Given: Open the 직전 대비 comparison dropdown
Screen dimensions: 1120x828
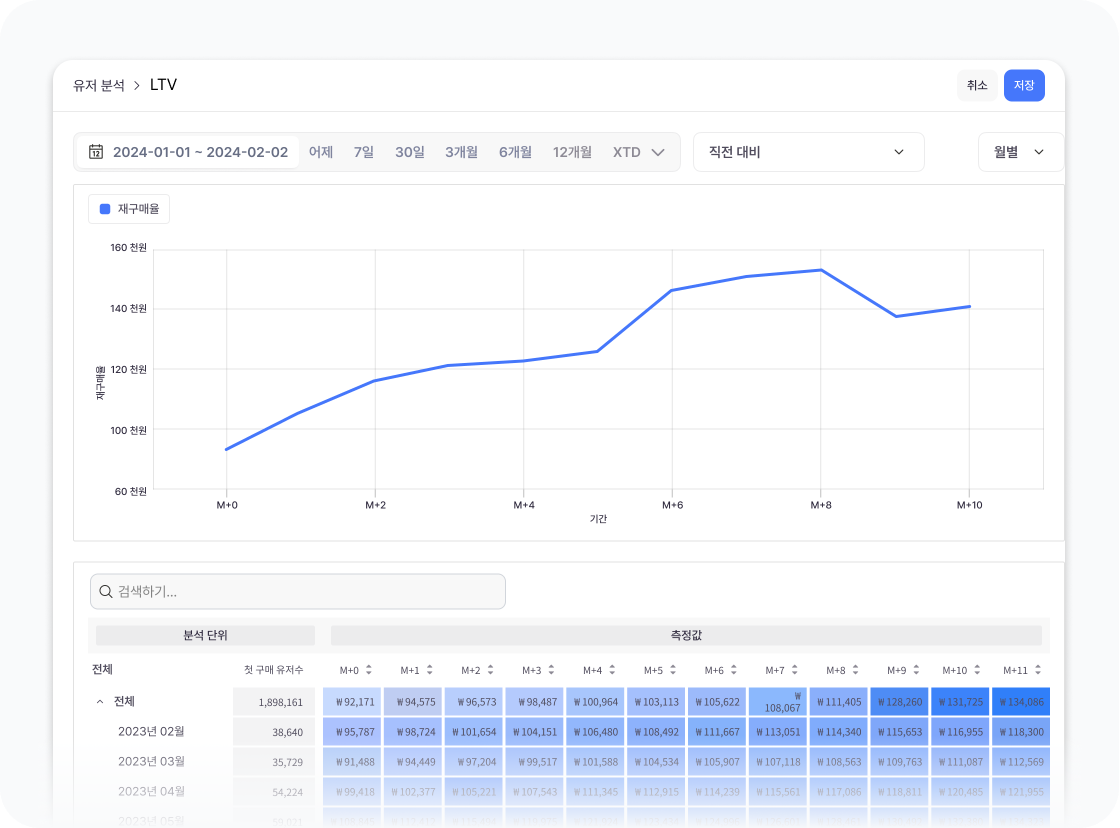Looking at the screenshot, I should [x=808, y=152].
